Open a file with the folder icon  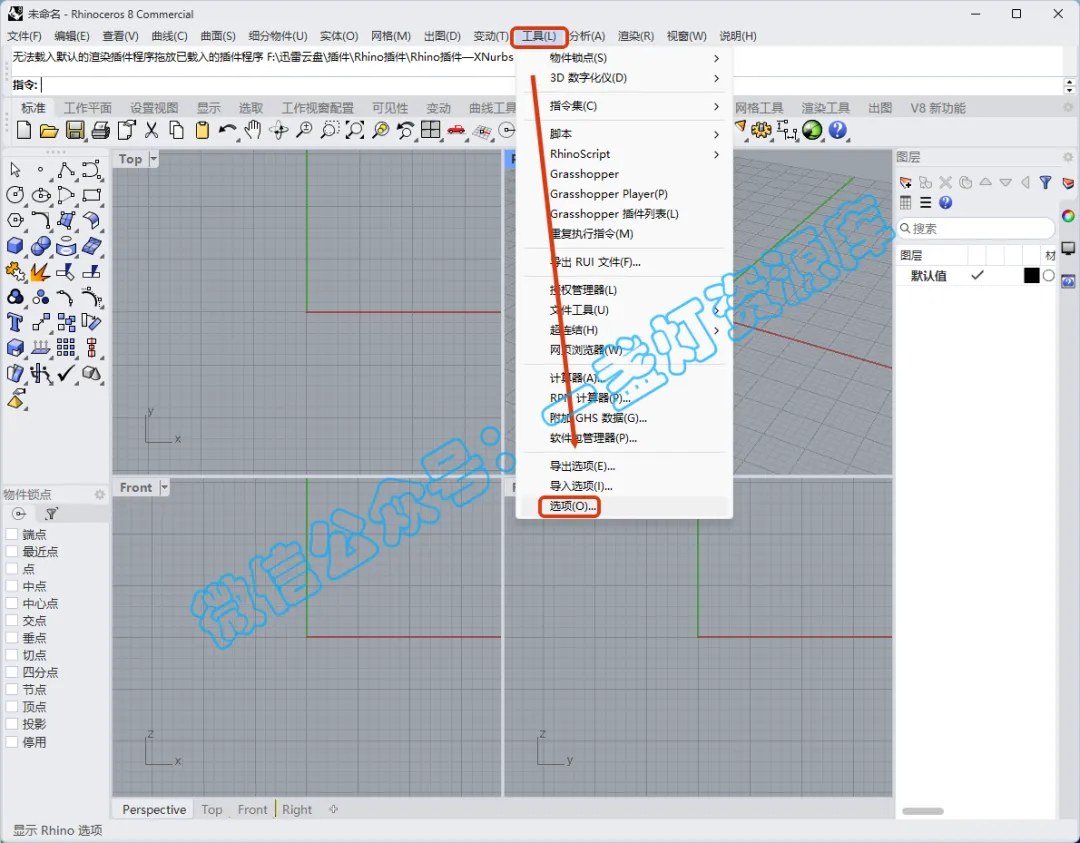[x=49, y=130]
